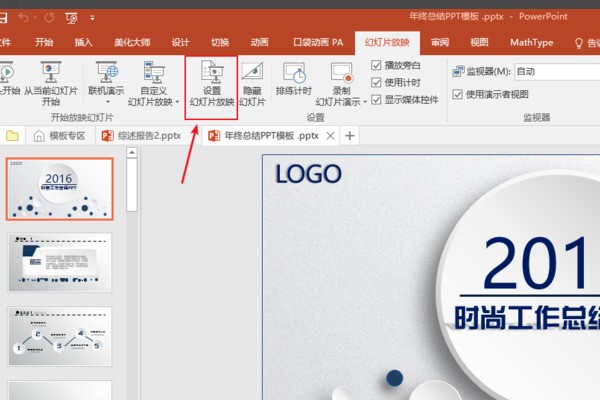The width and height of the screenshot is (600, 400).
Task: Expand Record Slide Show dropdown arrow
Action: click(365, 102)
